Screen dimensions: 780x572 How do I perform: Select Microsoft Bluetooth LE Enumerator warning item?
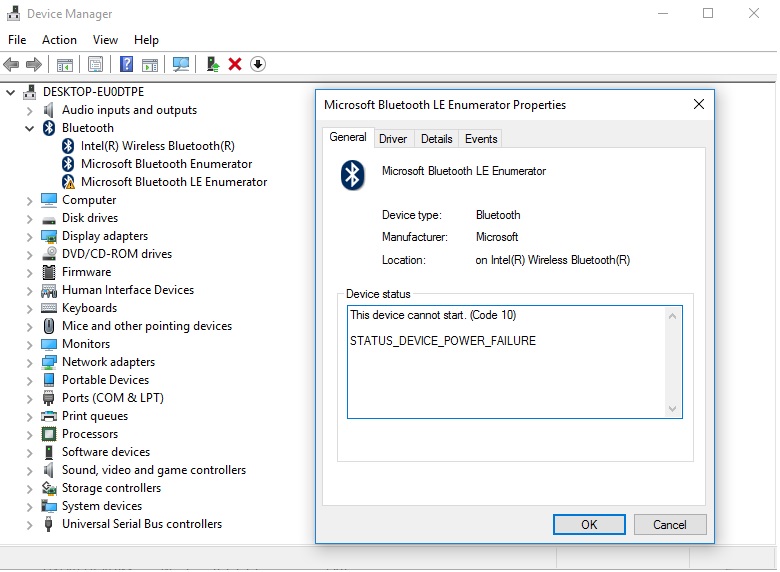coord(173,182)
